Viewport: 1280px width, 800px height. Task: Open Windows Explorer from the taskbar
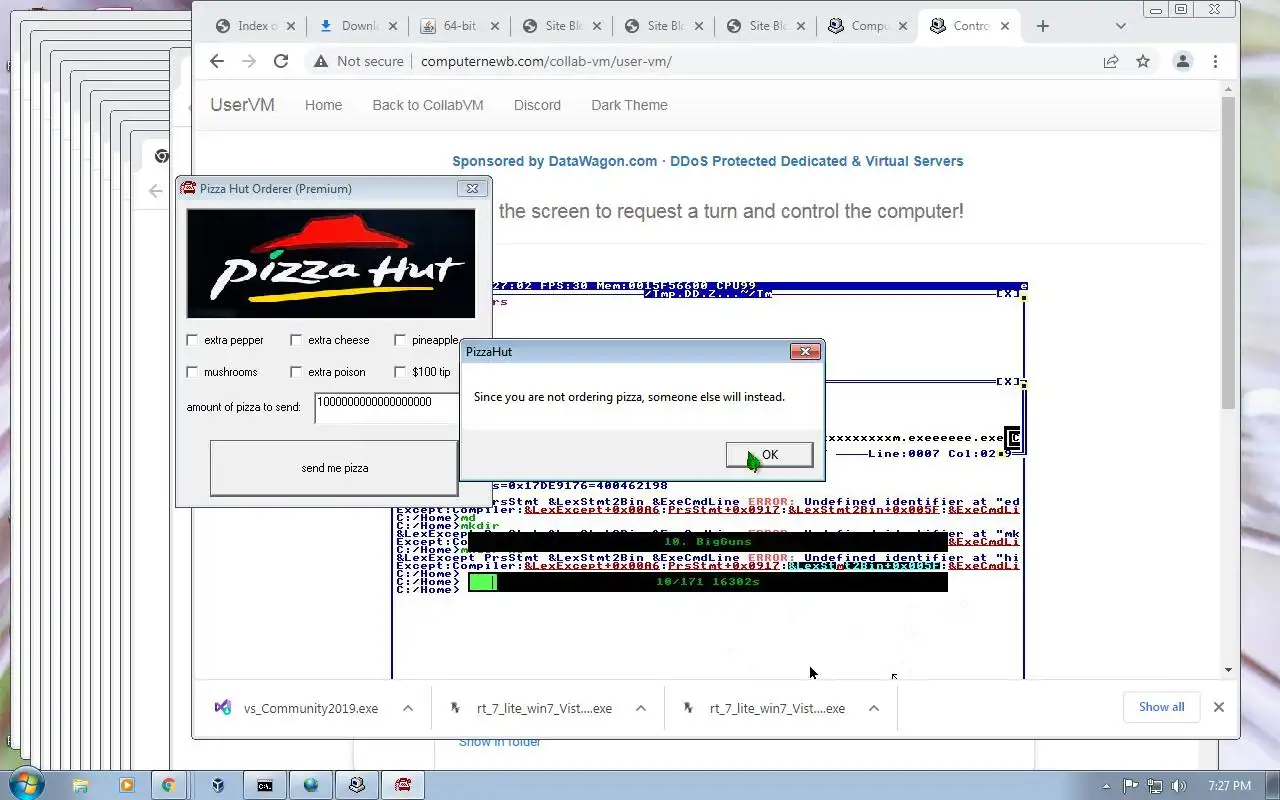point(81,785)
